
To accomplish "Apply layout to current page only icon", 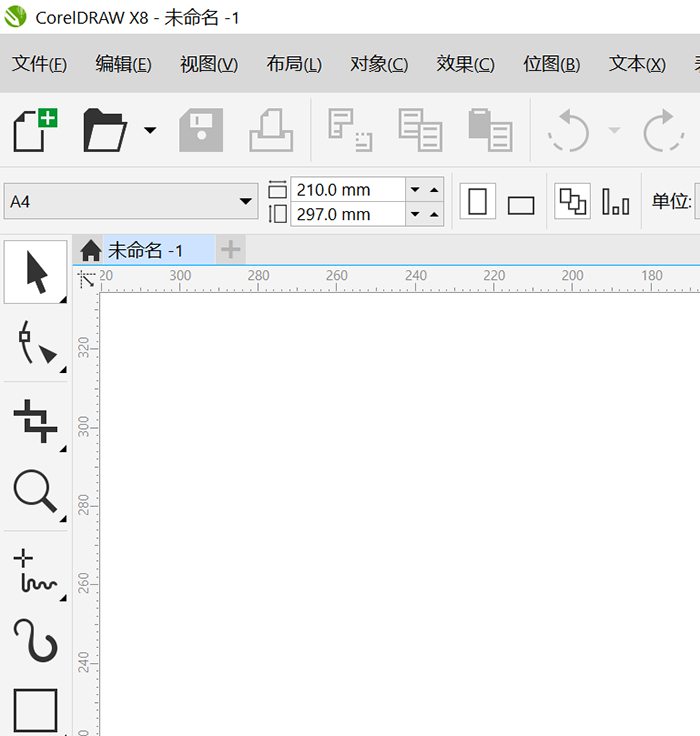I will [615, 201].
